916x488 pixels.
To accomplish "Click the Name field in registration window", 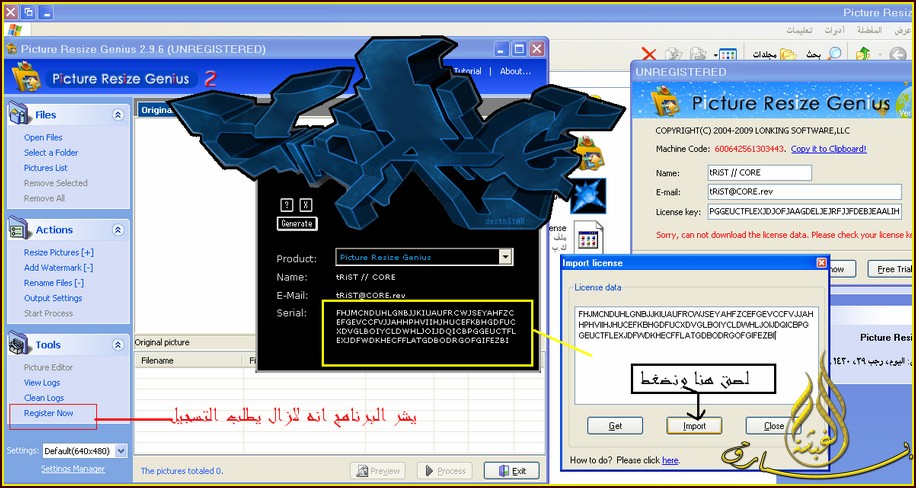I will point(759,173).
